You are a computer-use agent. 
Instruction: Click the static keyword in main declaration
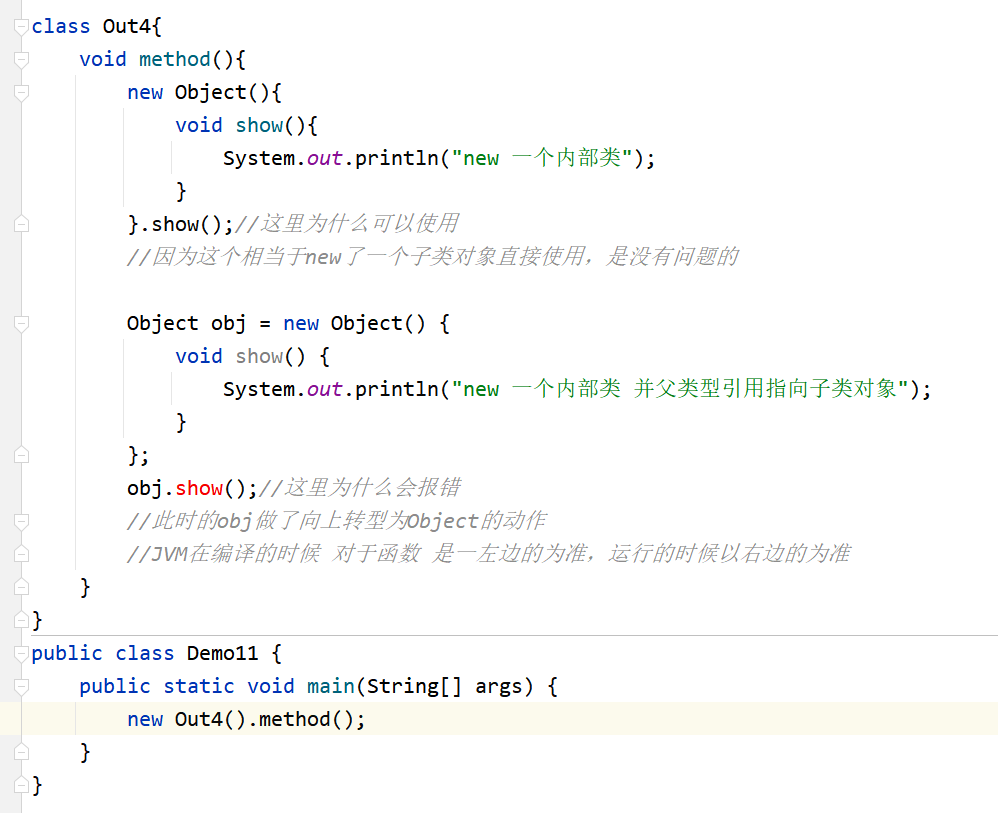(x=199, y=687)
